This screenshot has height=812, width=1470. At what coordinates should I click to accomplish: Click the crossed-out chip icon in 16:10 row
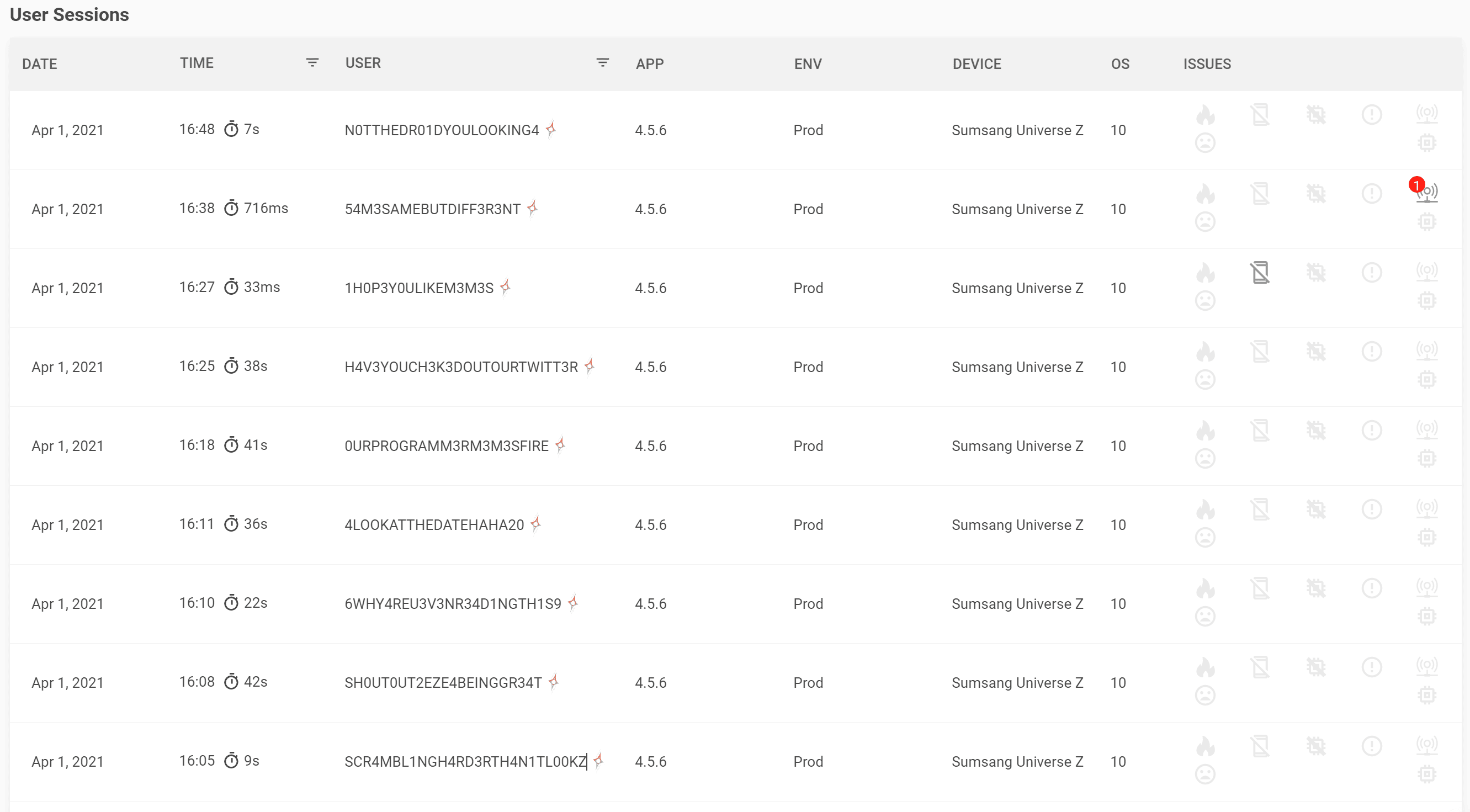click(x=1316, y=588)
